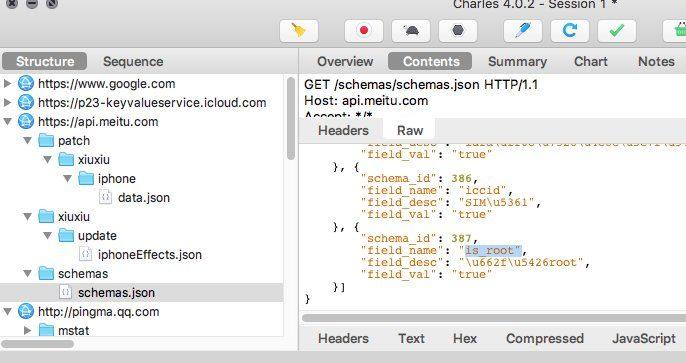
Task: Collapse the xiuxiu folder under patch
Action: point(47,160)
